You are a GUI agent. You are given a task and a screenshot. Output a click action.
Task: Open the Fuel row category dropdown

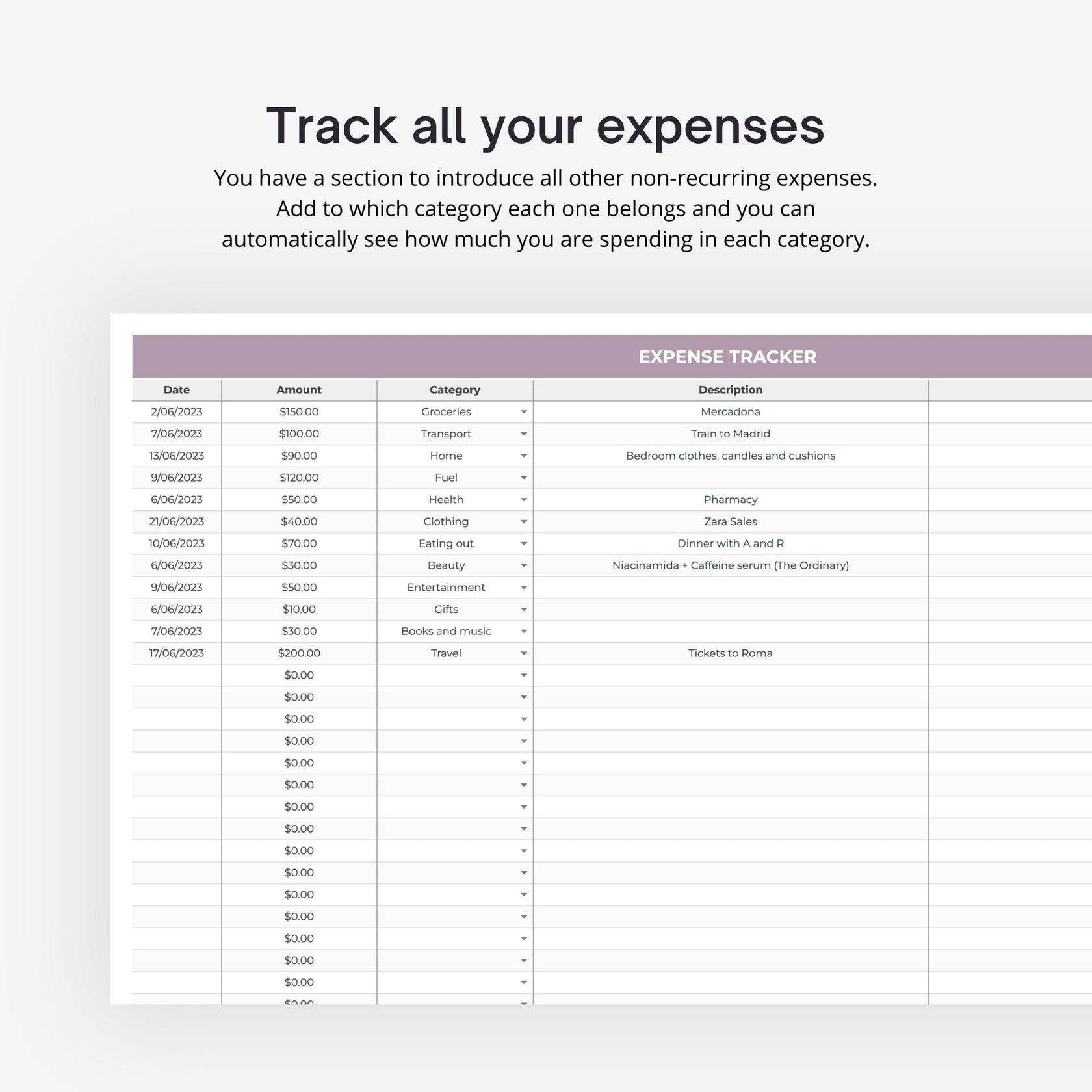click(524, 477)
